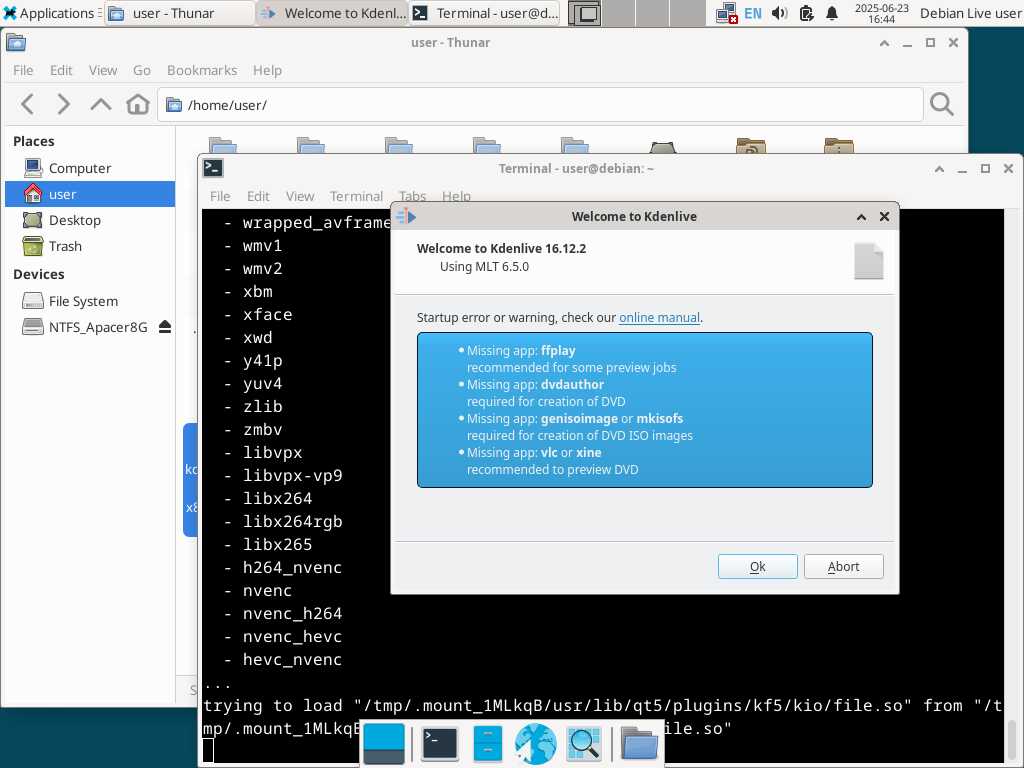Click the network status tray icon
Screen dimensions: 1024x768
click(x=726, y=13)
